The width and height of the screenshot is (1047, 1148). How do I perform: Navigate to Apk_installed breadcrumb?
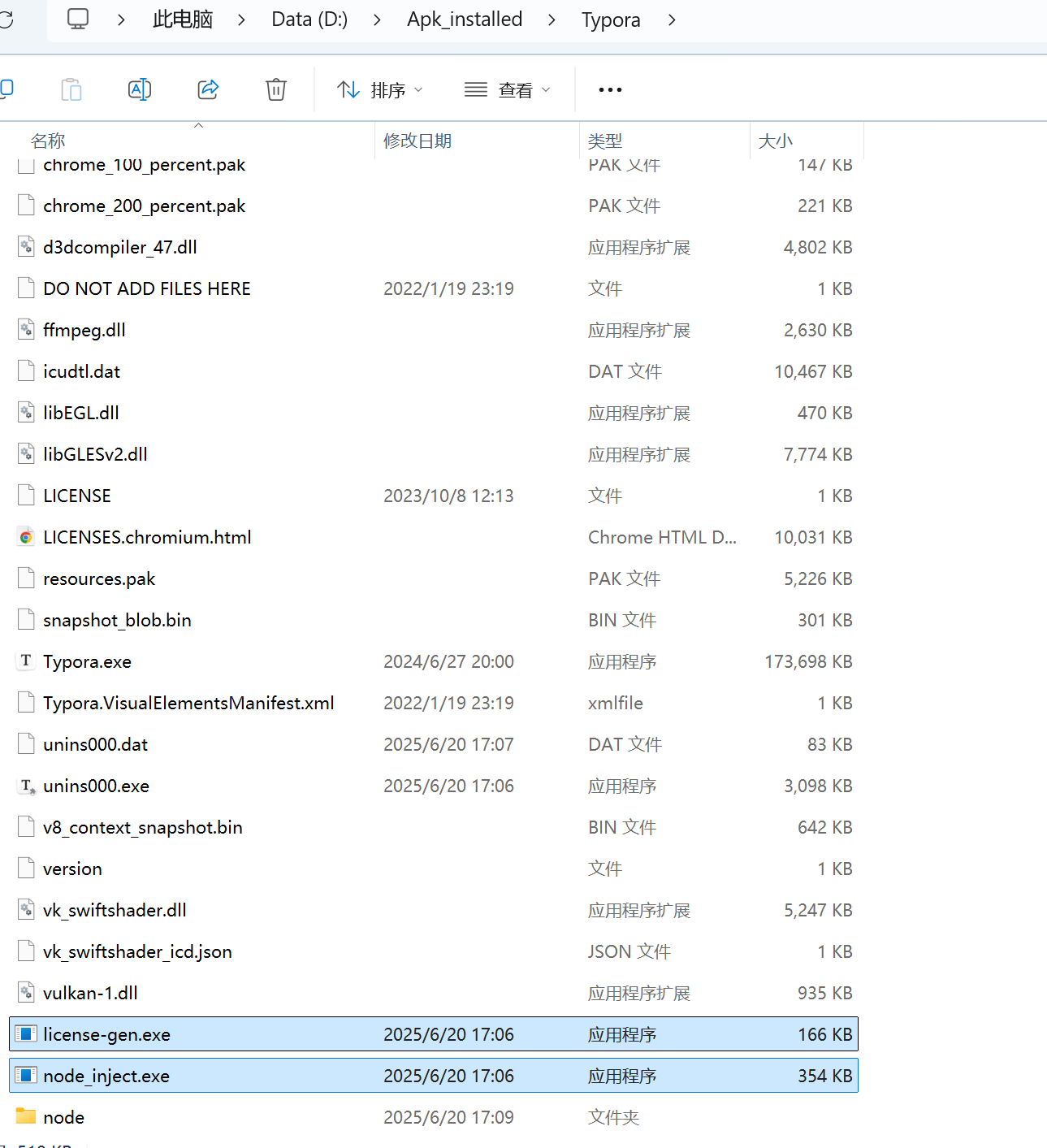(465, 19)
